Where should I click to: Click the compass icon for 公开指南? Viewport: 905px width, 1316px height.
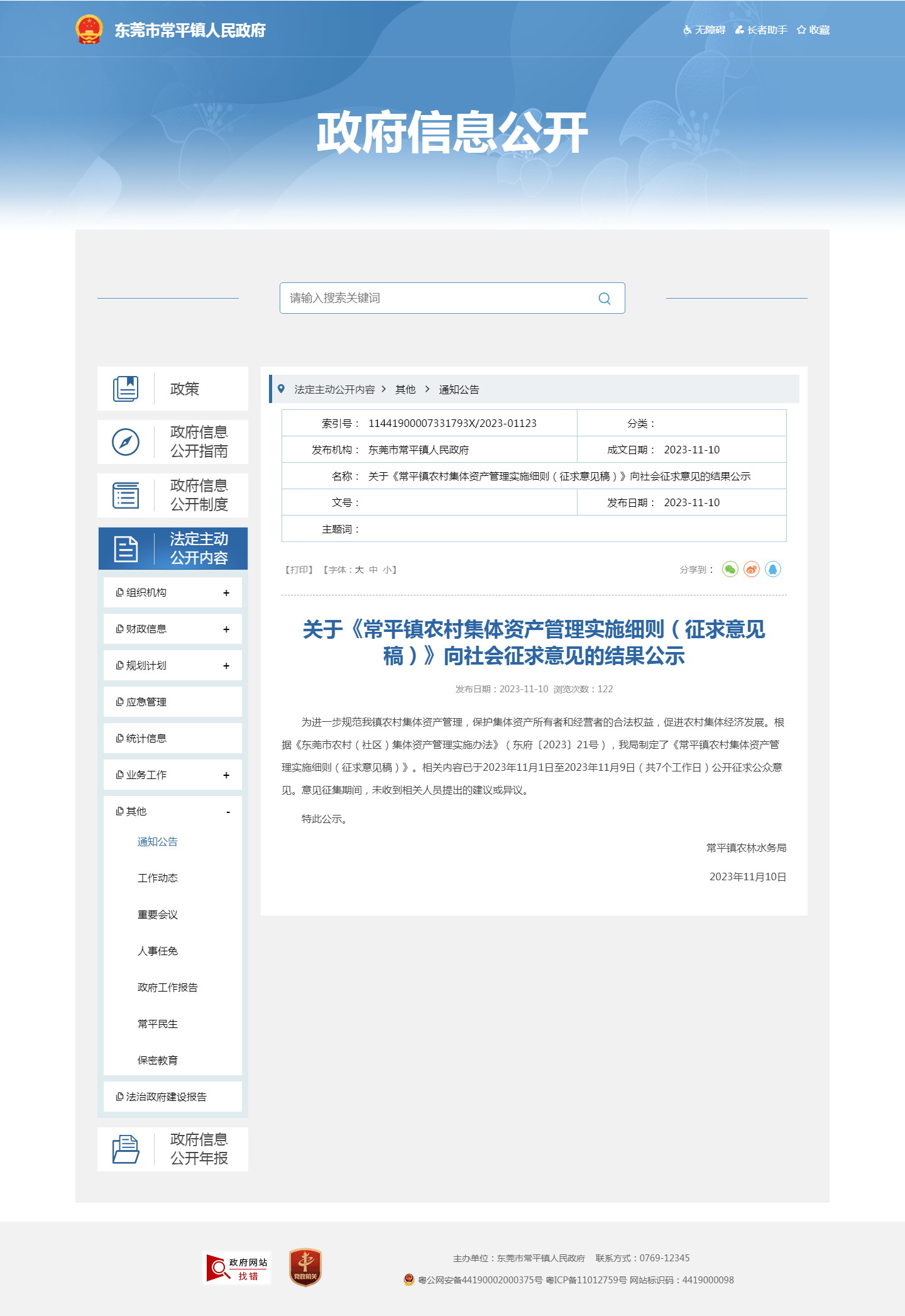[x=126, y=442]
